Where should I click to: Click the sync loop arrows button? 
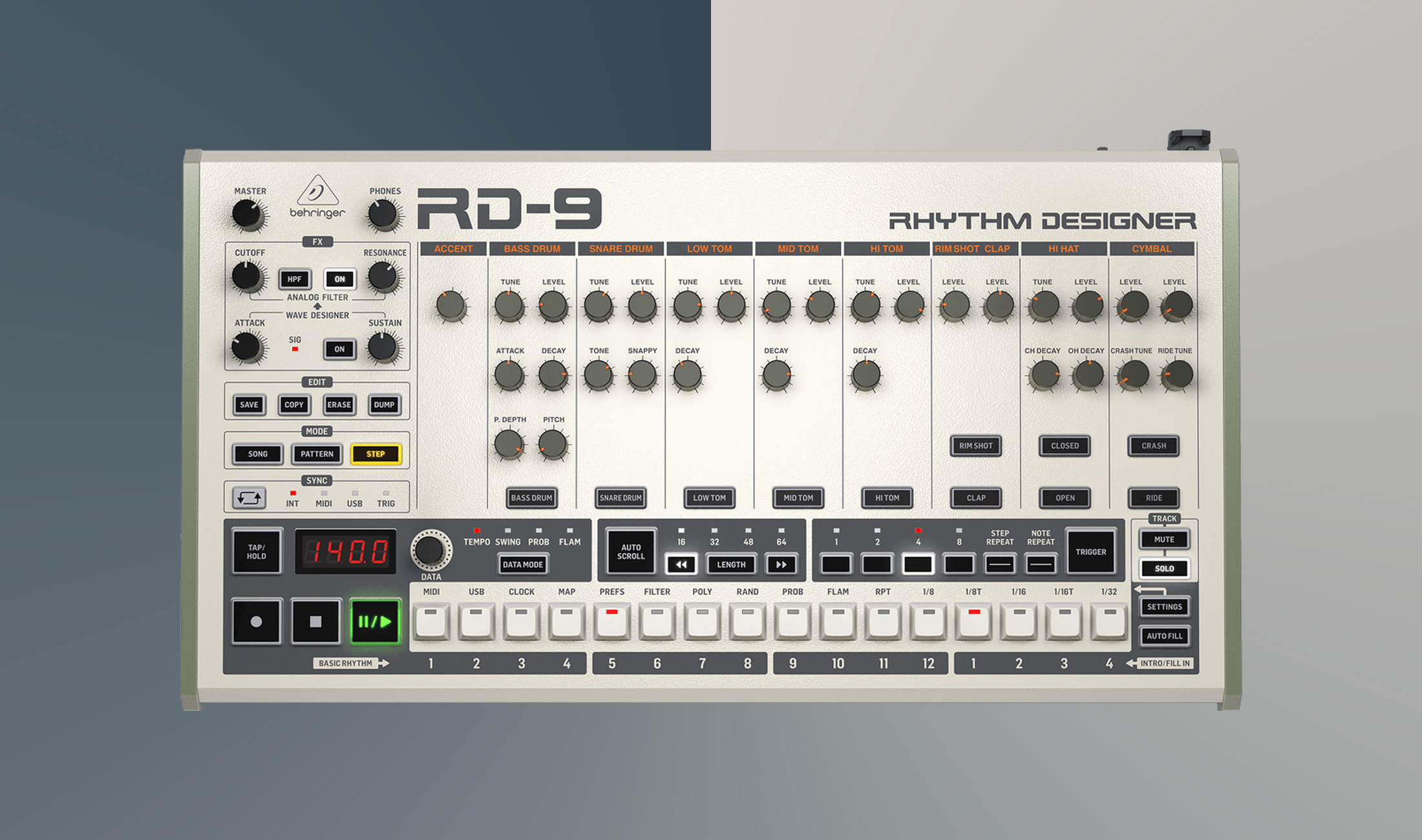[x=249, y=498]
